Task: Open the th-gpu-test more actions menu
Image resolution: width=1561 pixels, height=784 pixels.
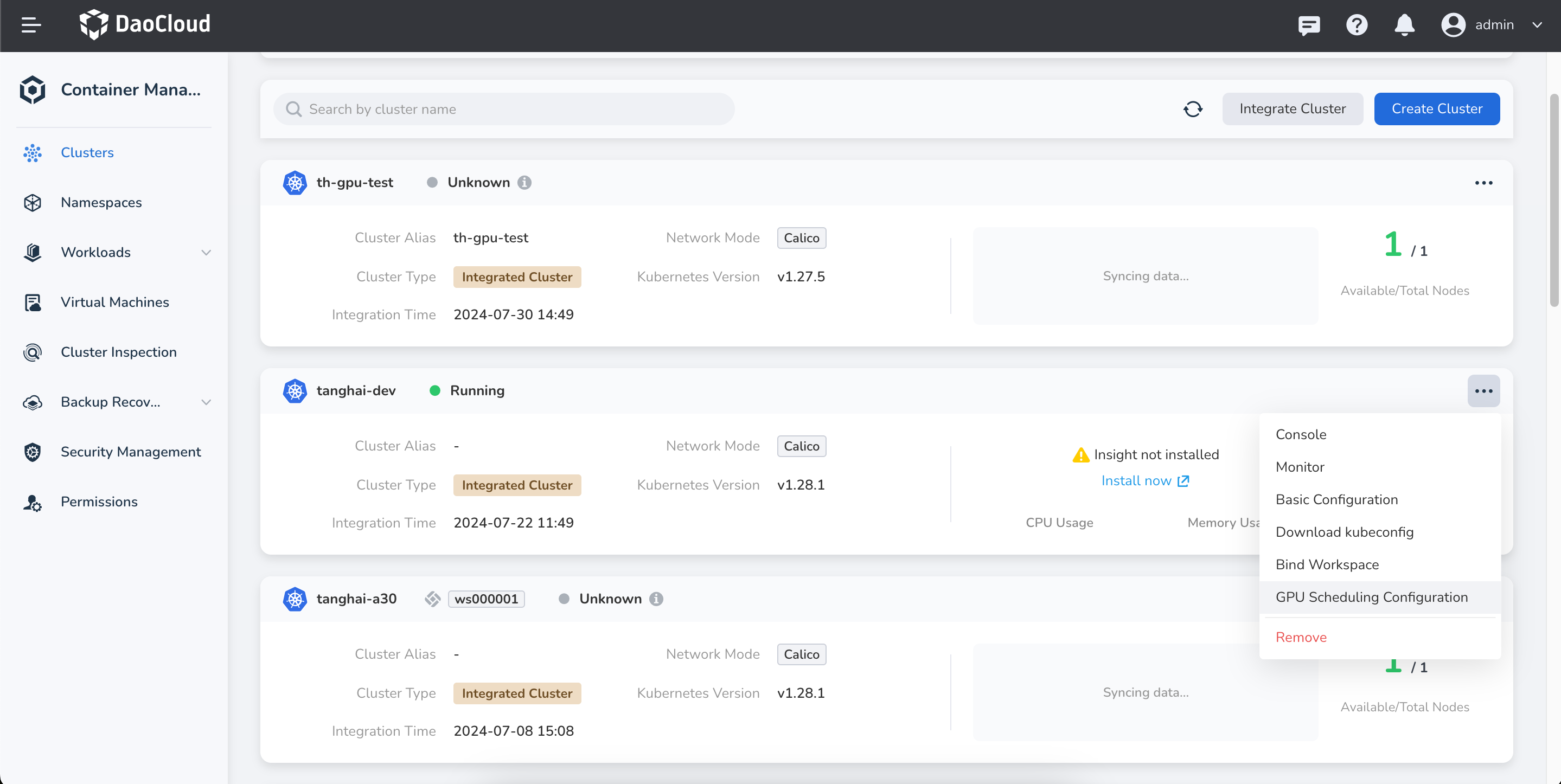Action: 1483,182
